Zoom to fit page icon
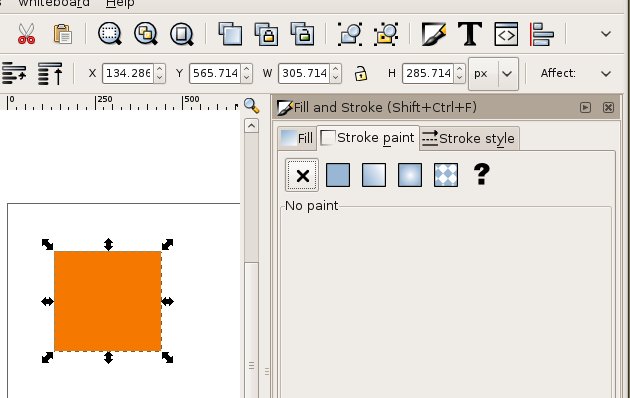 (182, 34)
